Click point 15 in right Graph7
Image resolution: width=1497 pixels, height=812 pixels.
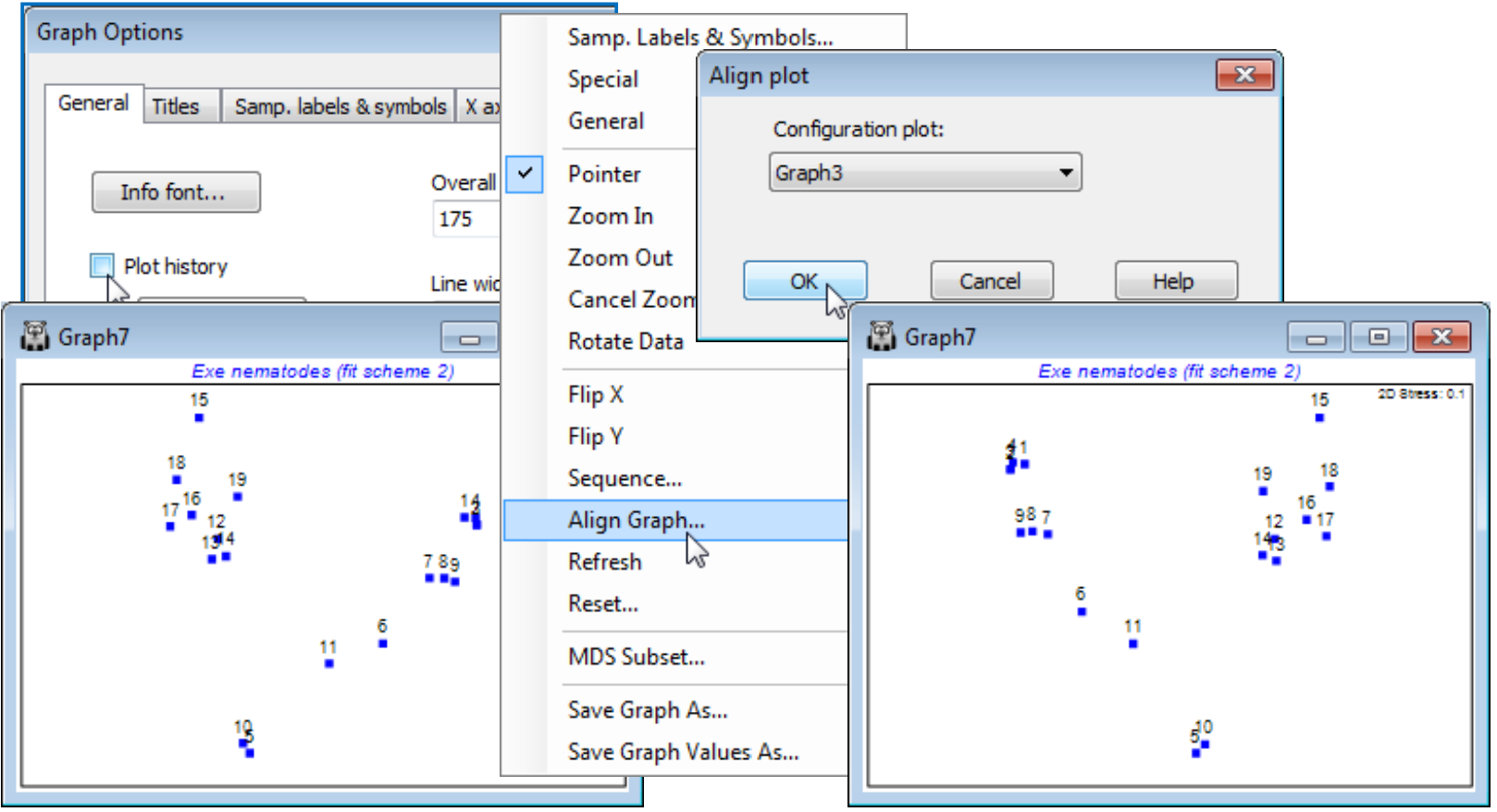tap(1319, 418)
